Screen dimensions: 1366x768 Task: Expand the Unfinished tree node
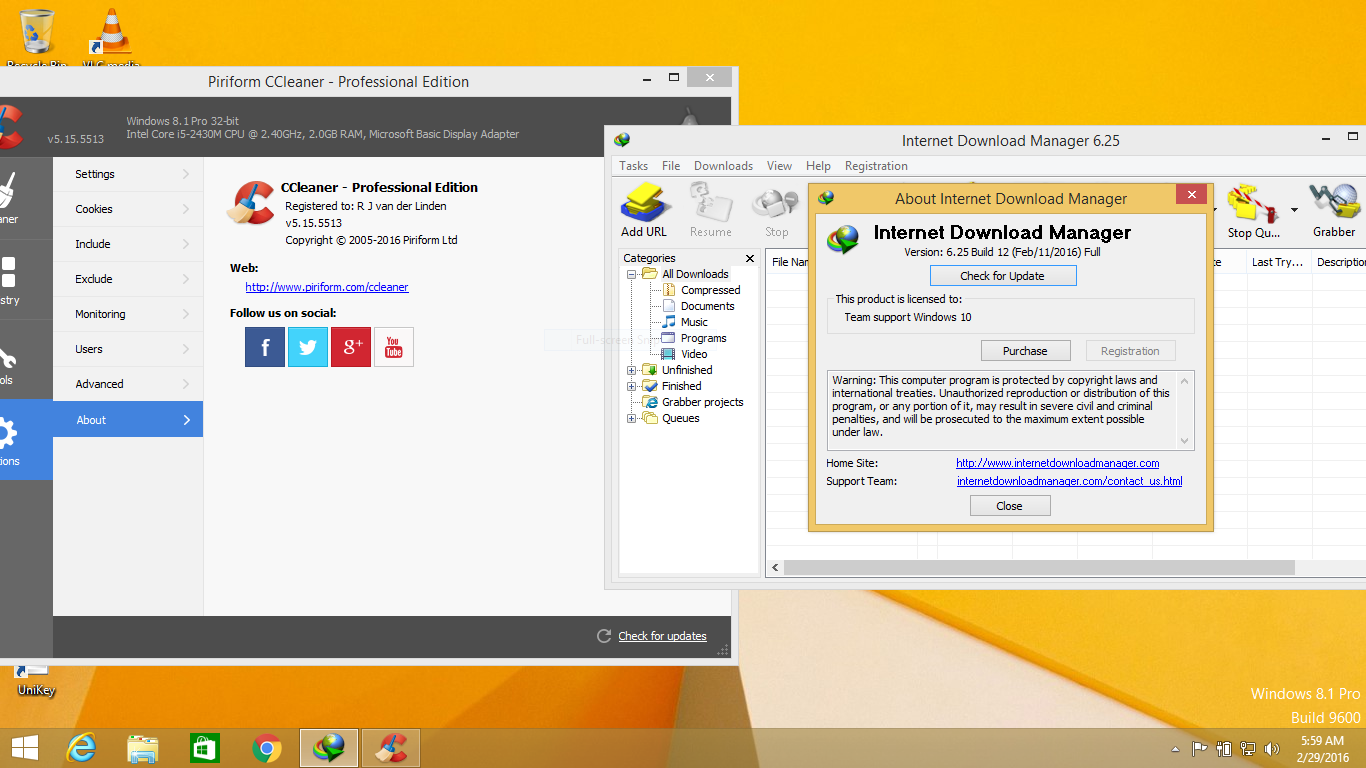point(632,370)
